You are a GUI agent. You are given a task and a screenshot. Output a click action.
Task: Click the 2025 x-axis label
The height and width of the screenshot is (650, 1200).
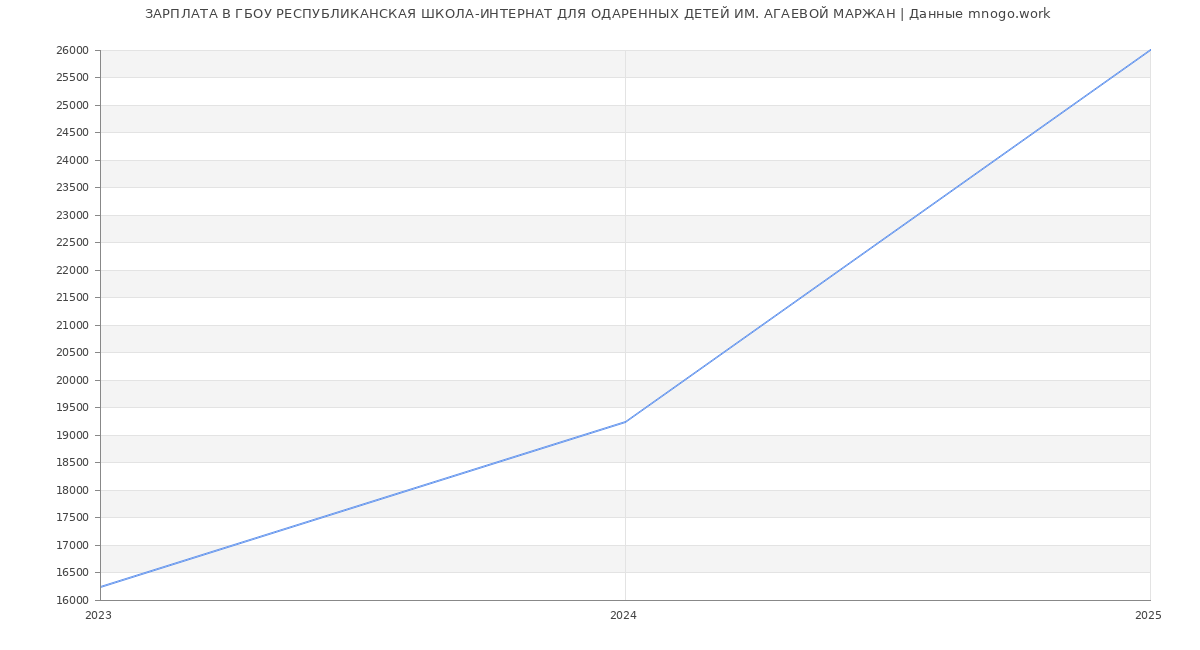click(x=1148, y=616)
